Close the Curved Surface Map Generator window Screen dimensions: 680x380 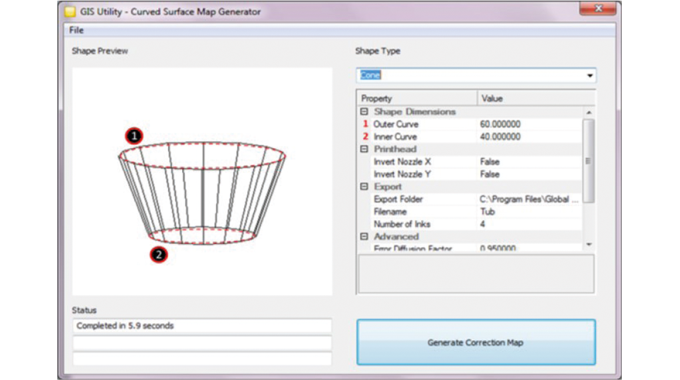coord(598,9)
